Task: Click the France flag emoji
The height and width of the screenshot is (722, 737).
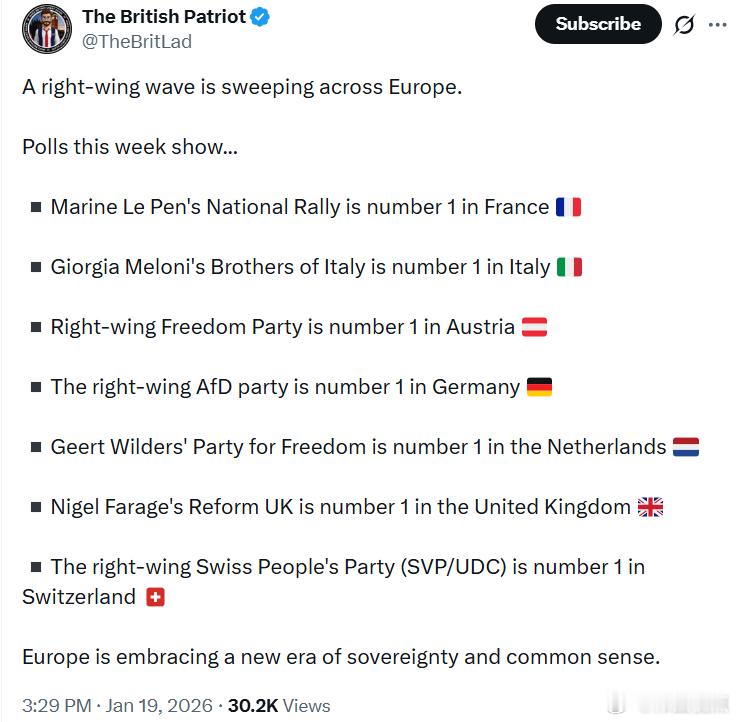Action: (568, 207)
